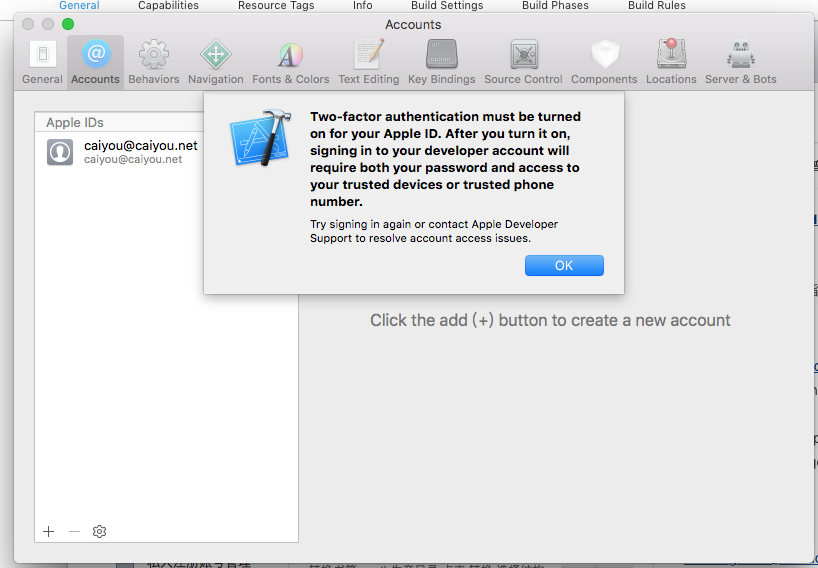Open Text Editing preferences
This screenshot has width=818, height=568.
click(x=368, y=62)
